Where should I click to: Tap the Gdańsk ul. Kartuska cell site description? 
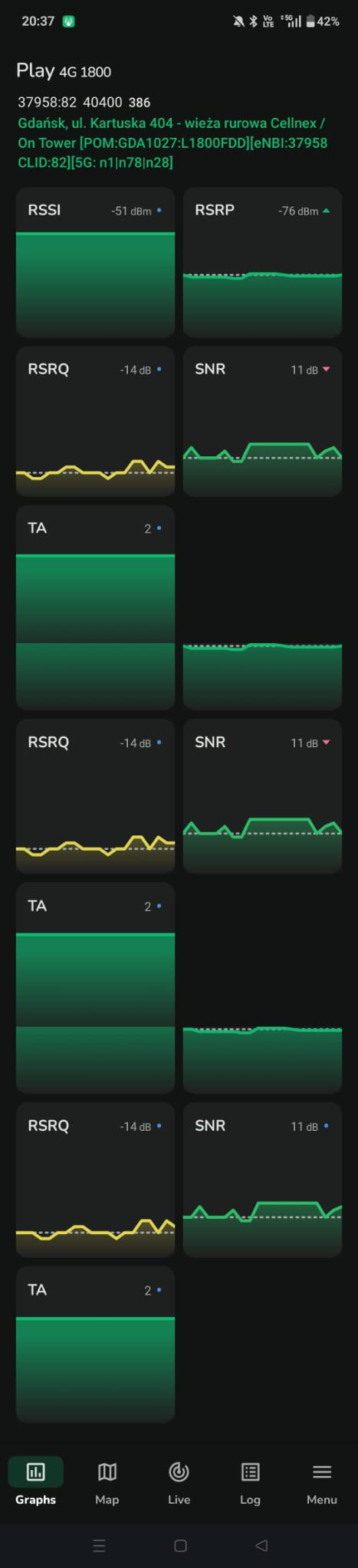point(172,142)
